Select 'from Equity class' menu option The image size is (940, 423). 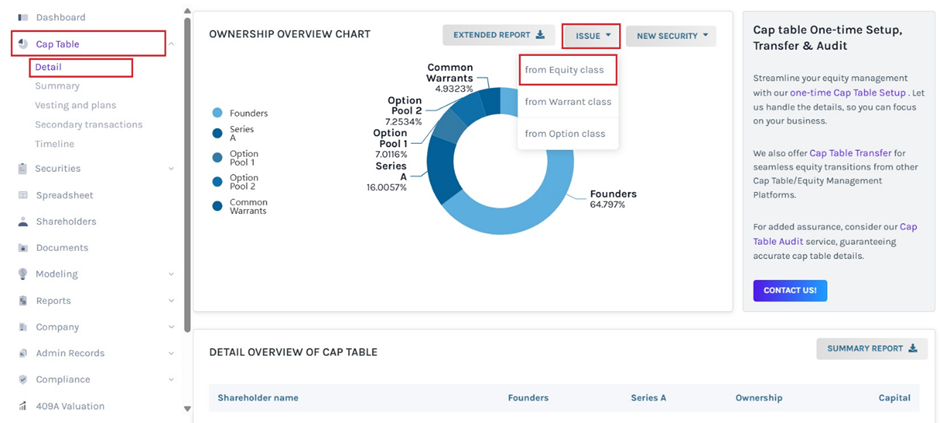point(565,70)
